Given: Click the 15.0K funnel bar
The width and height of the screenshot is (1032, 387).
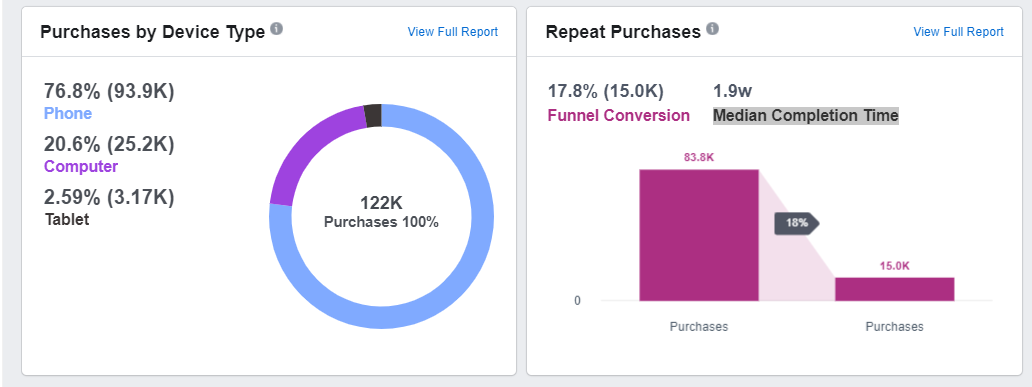Looking at the screenshot, I should 894,289.
